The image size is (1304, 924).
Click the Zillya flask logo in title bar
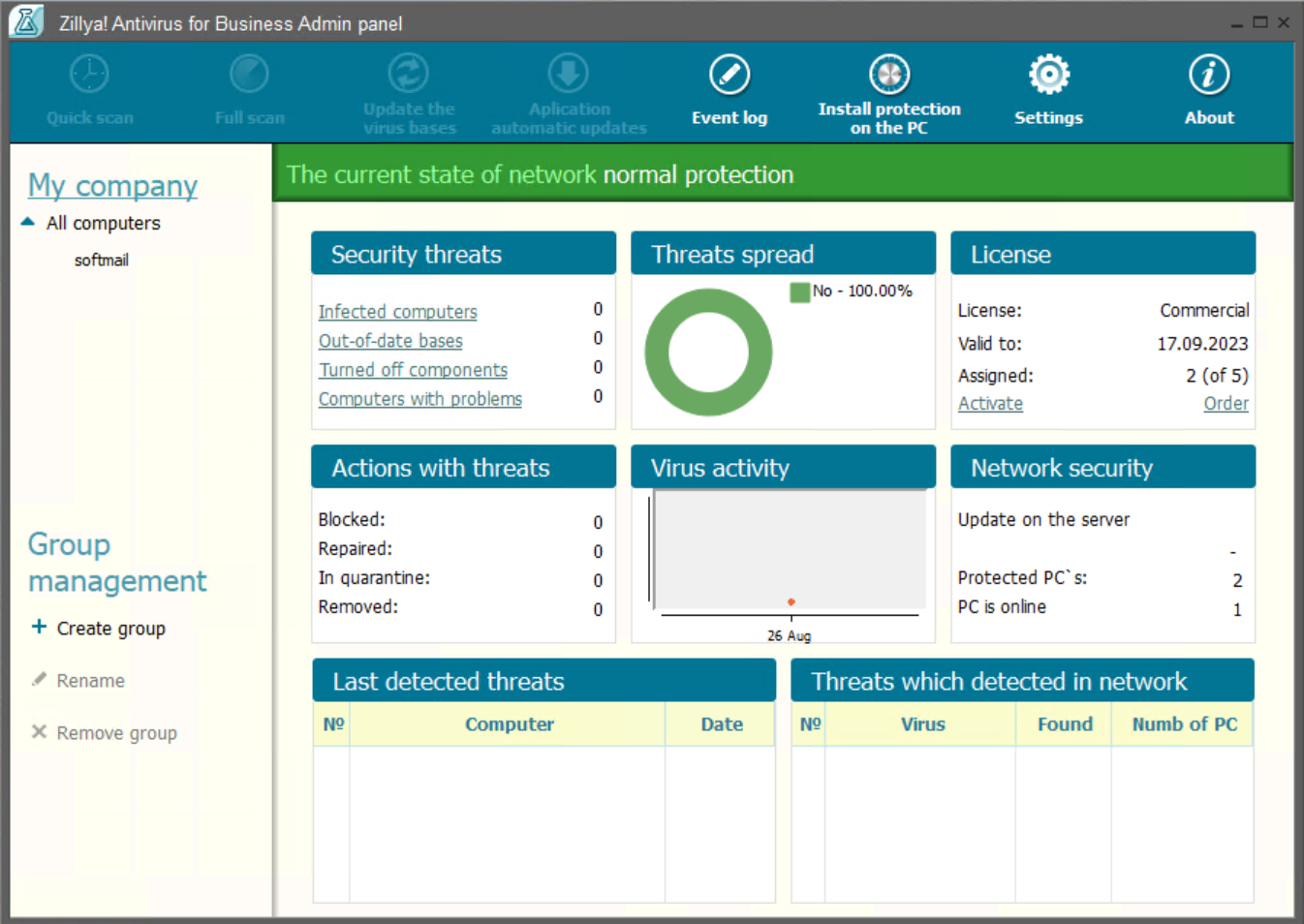tap(26, 21)
